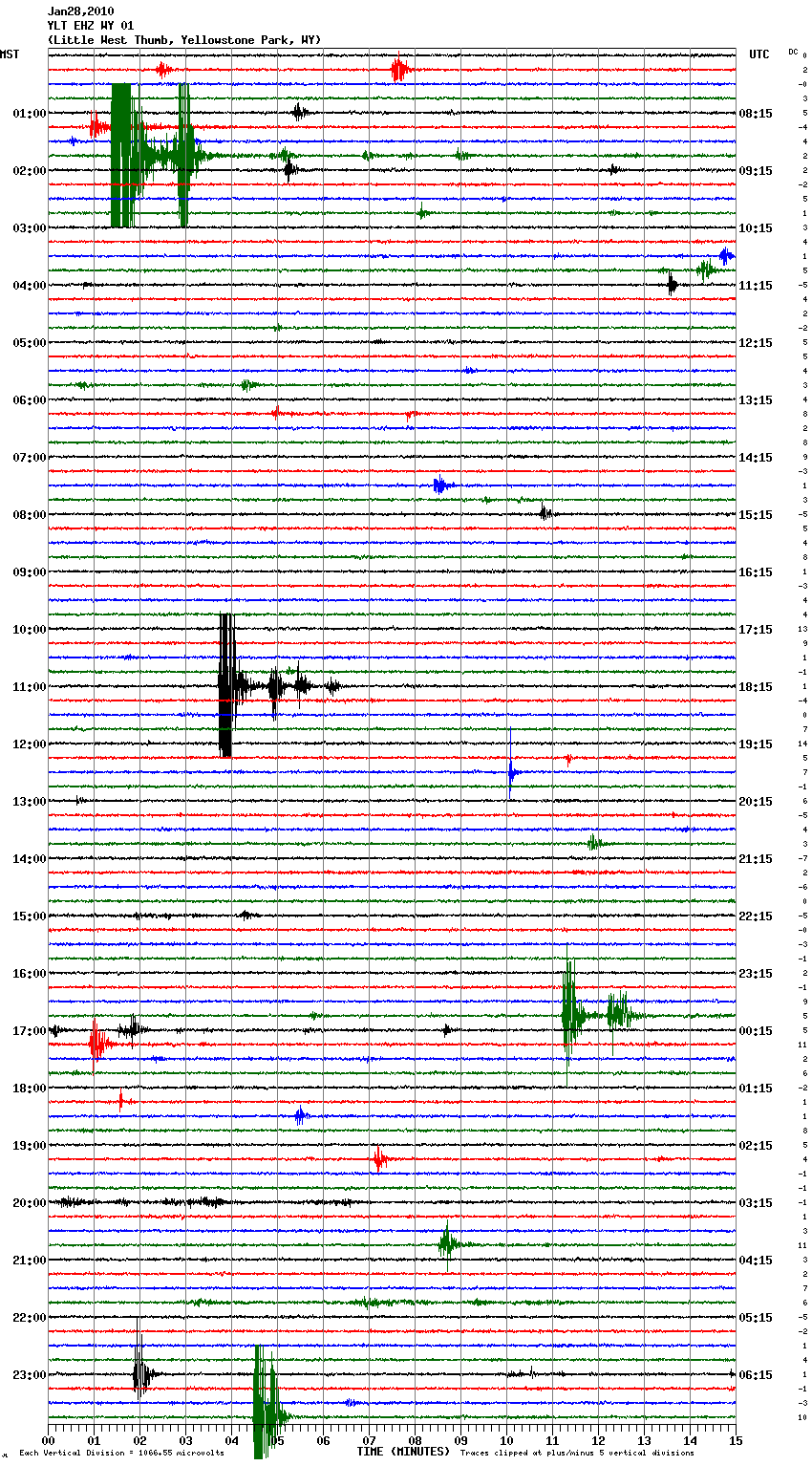This screenshot has width=812, height=1466.
Task: Click the red event burst on the top red trace
Action: tap(399, 70)
